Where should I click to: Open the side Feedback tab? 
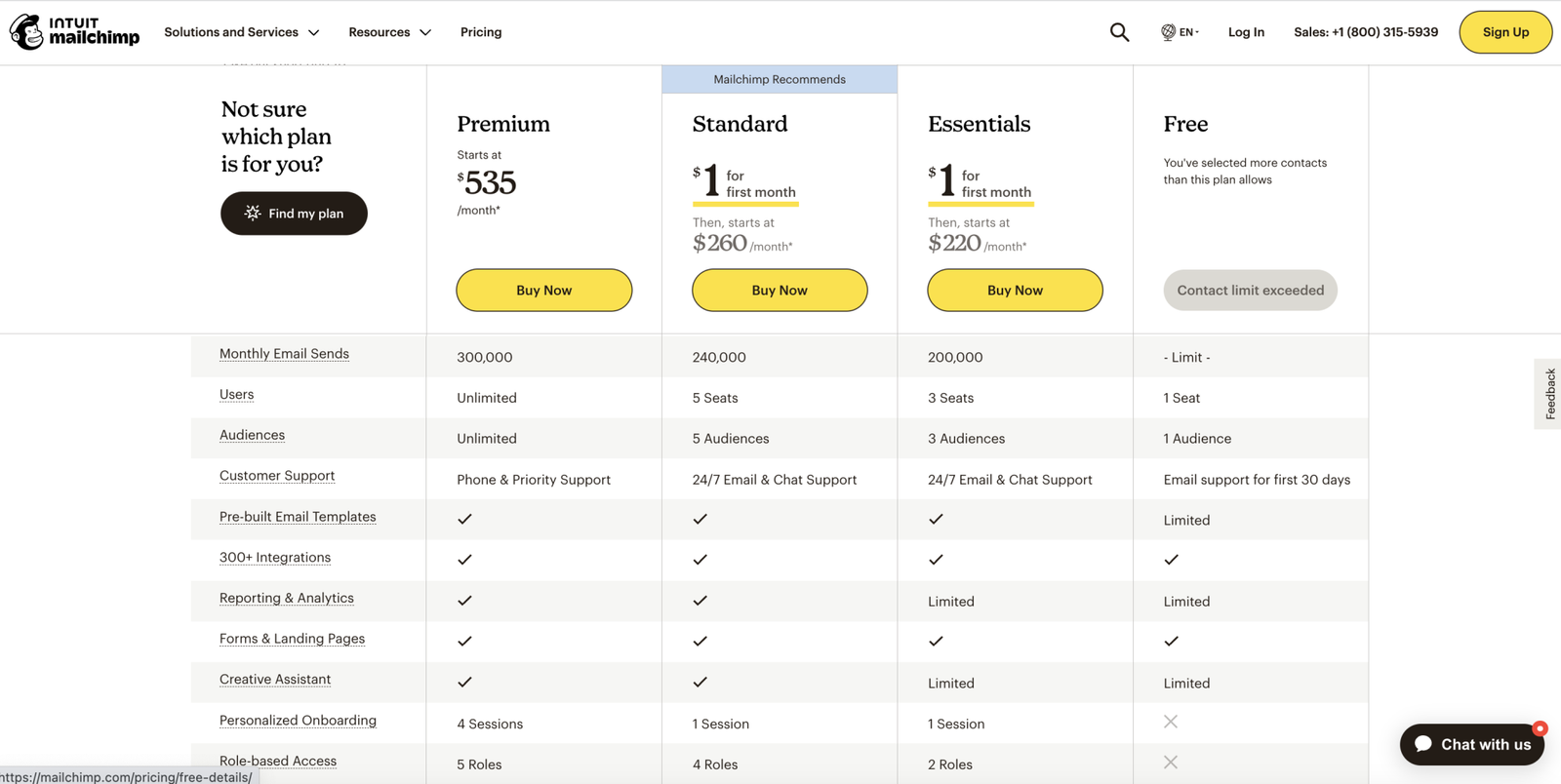(x=1548, y=394)
